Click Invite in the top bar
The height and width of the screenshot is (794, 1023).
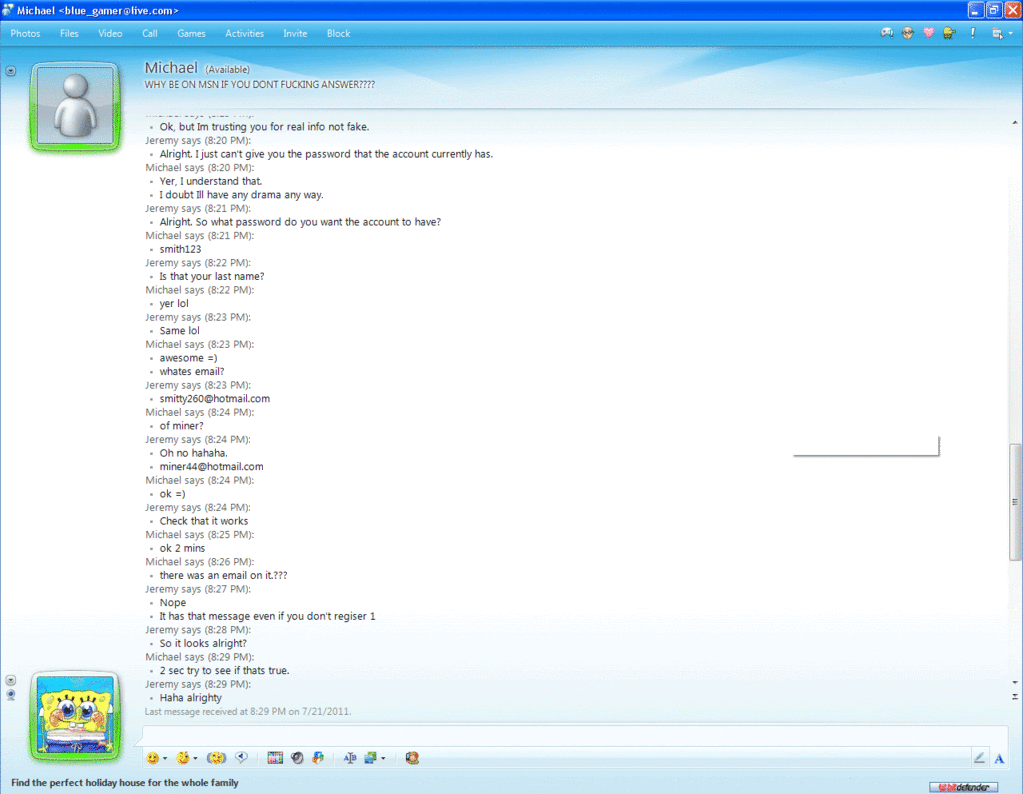click(295, 33)
